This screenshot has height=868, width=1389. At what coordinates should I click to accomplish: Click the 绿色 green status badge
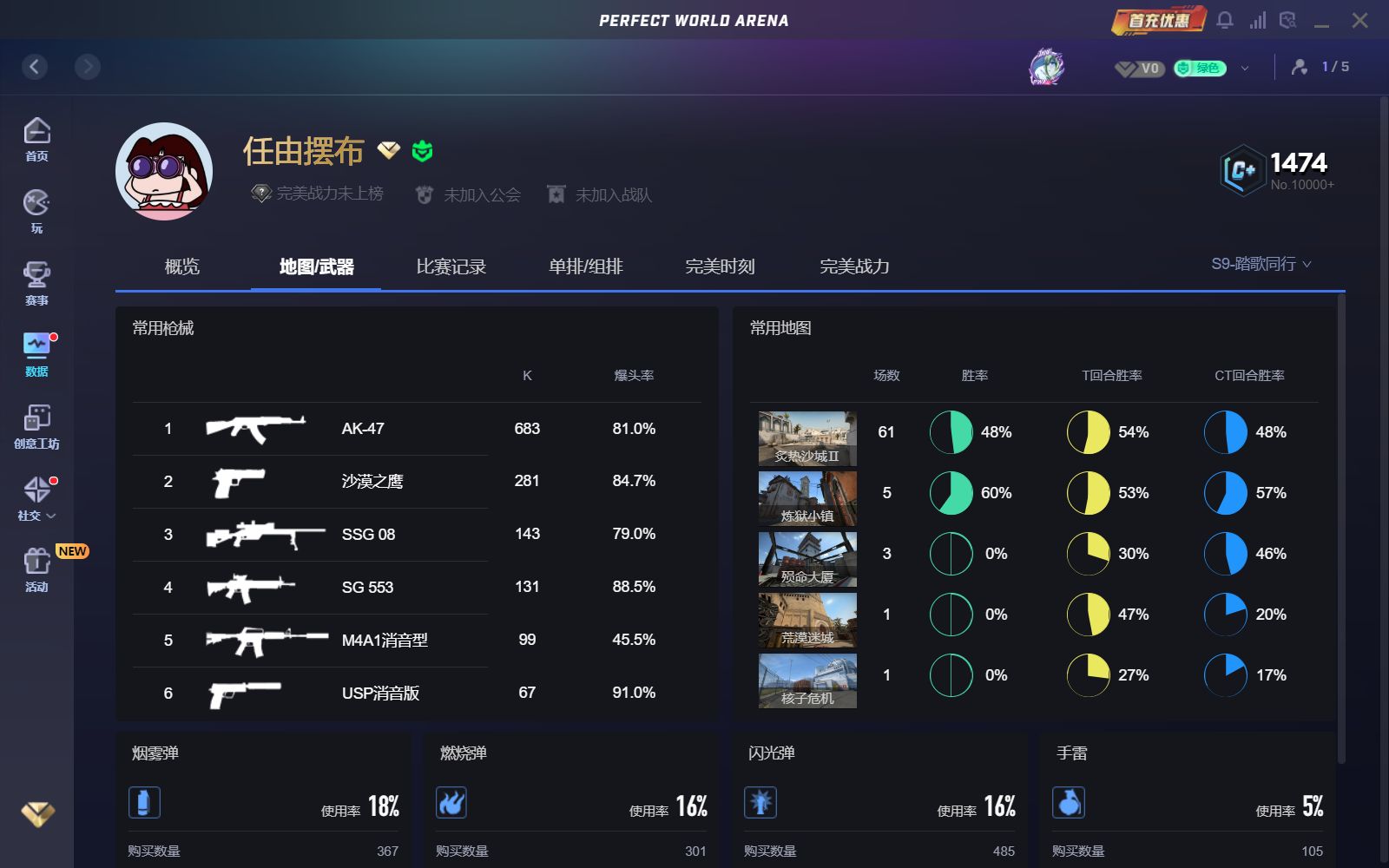click(x=1200, y=68)
